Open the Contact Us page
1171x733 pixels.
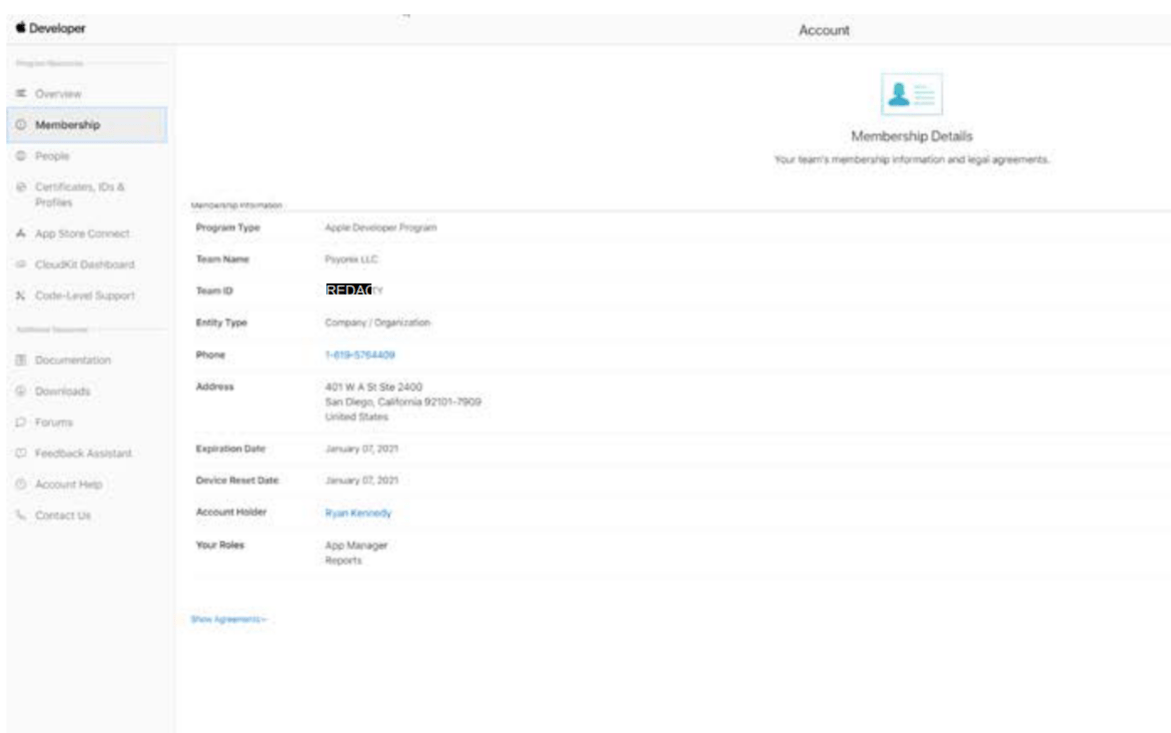[63, 515]
